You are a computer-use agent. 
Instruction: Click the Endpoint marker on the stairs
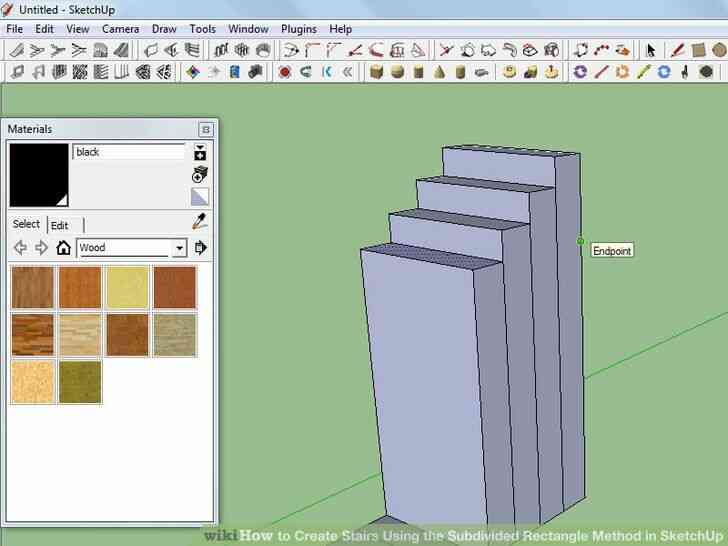tap(580, 241)
